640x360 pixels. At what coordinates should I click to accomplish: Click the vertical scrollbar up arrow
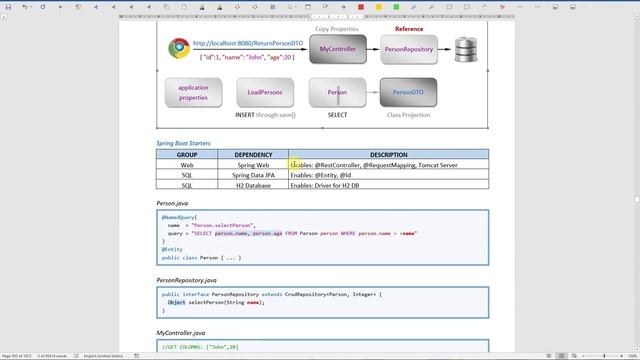tap(637, 16)
